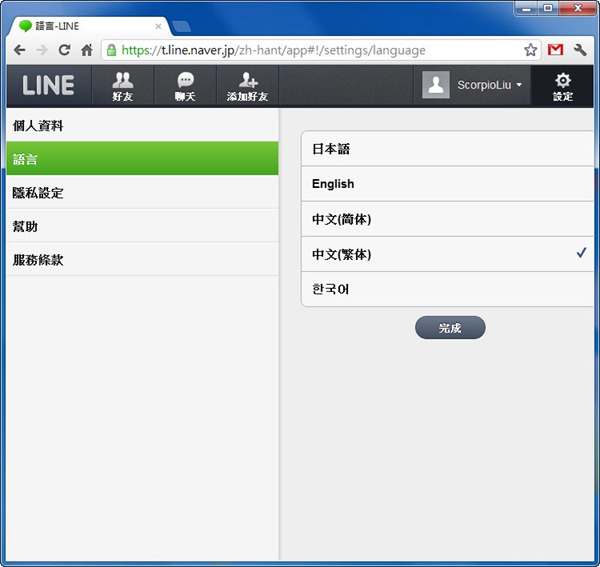Screen dimensions: 600x567
Task: Close the 語言-LINE tab
Action: pyautogui.click(x=158, y=26)
